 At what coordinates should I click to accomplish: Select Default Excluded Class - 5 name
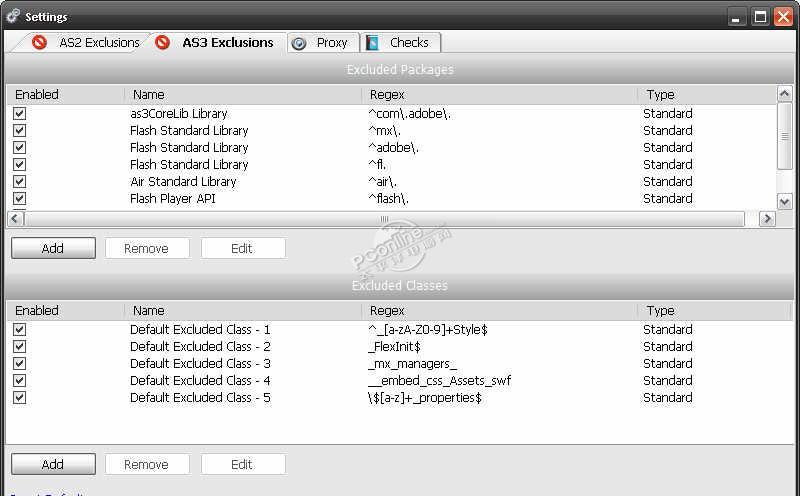click(x=200, y=398)
